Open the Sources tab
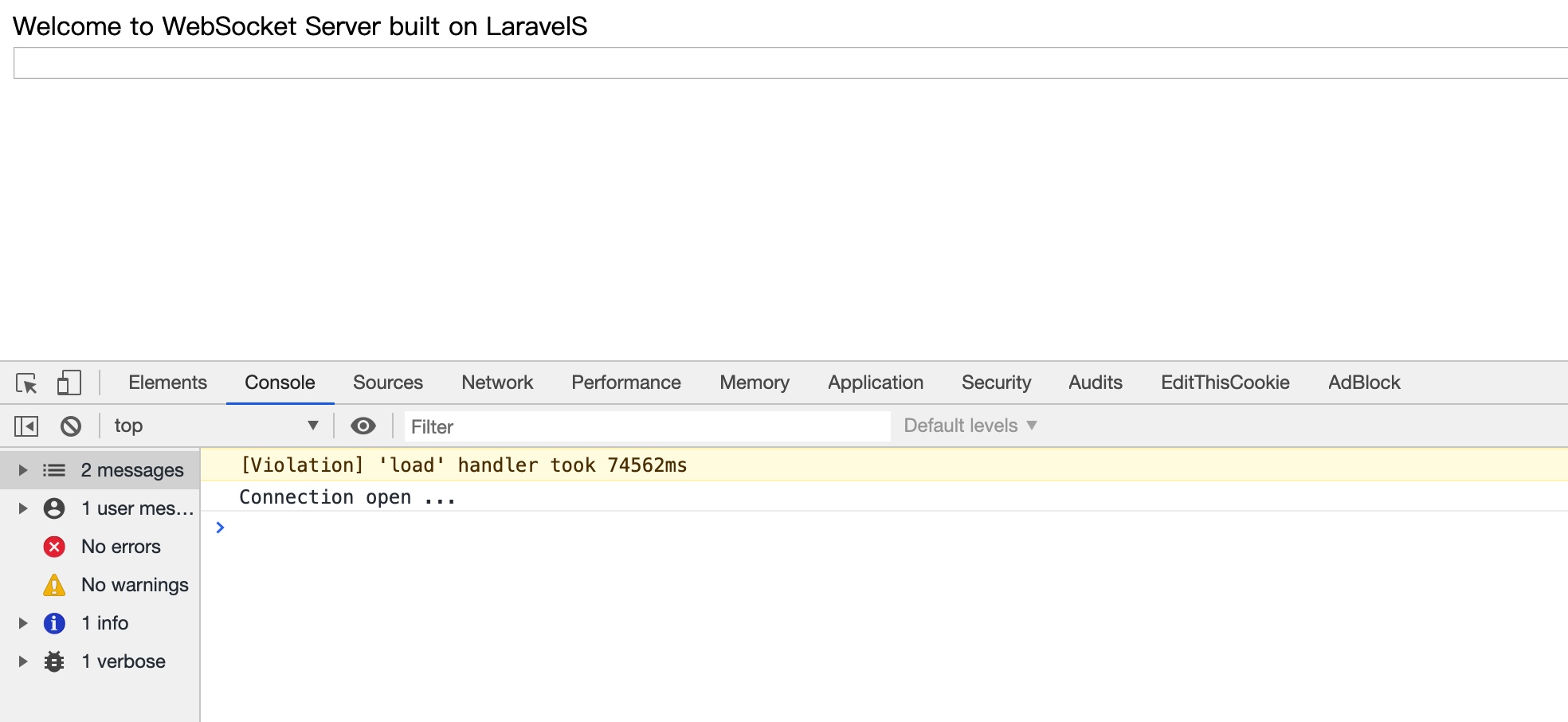1568x722 pixels. (x=388, y=383)
